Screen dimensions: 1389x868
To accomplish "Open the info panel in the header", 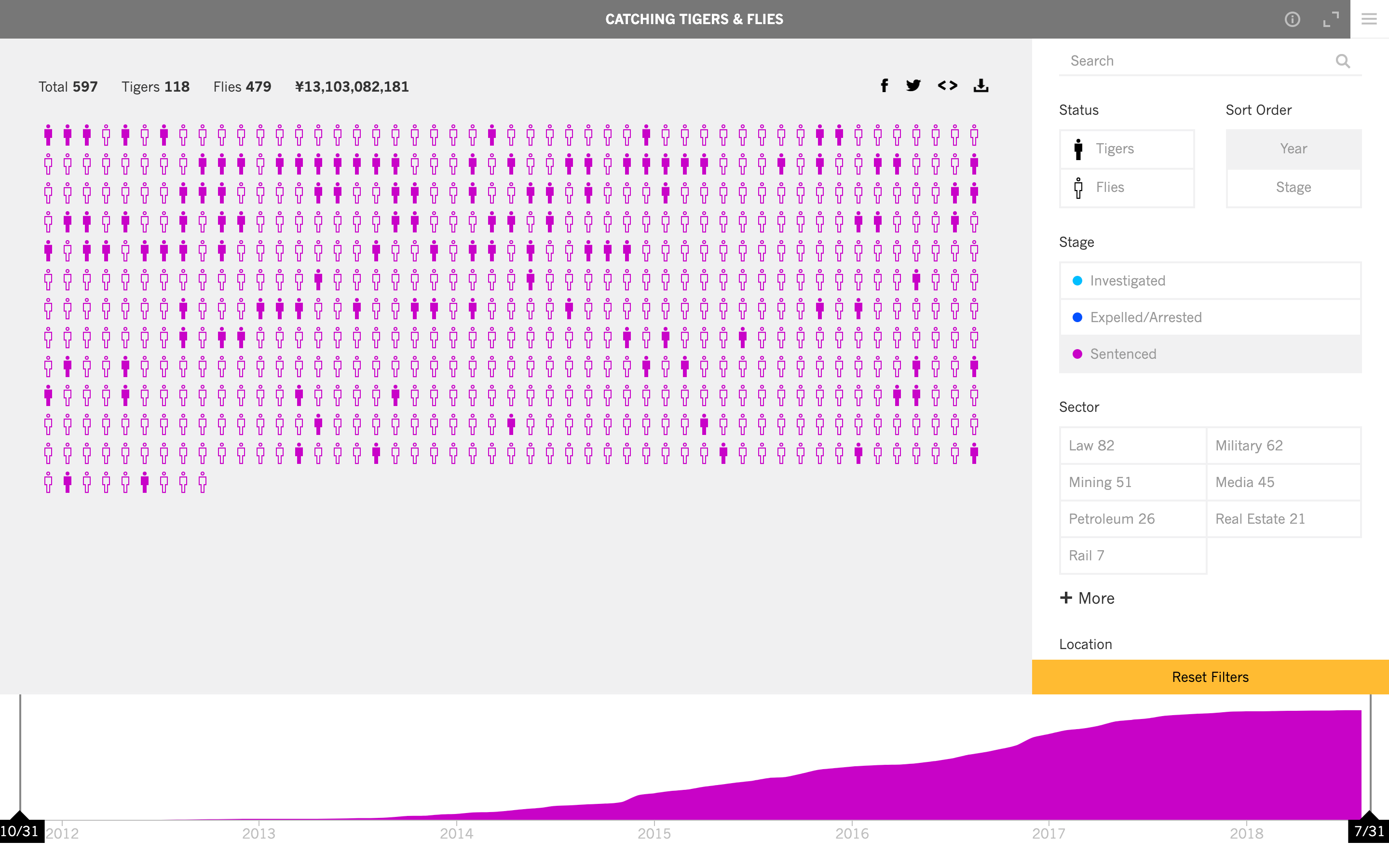I will 1293,19.
